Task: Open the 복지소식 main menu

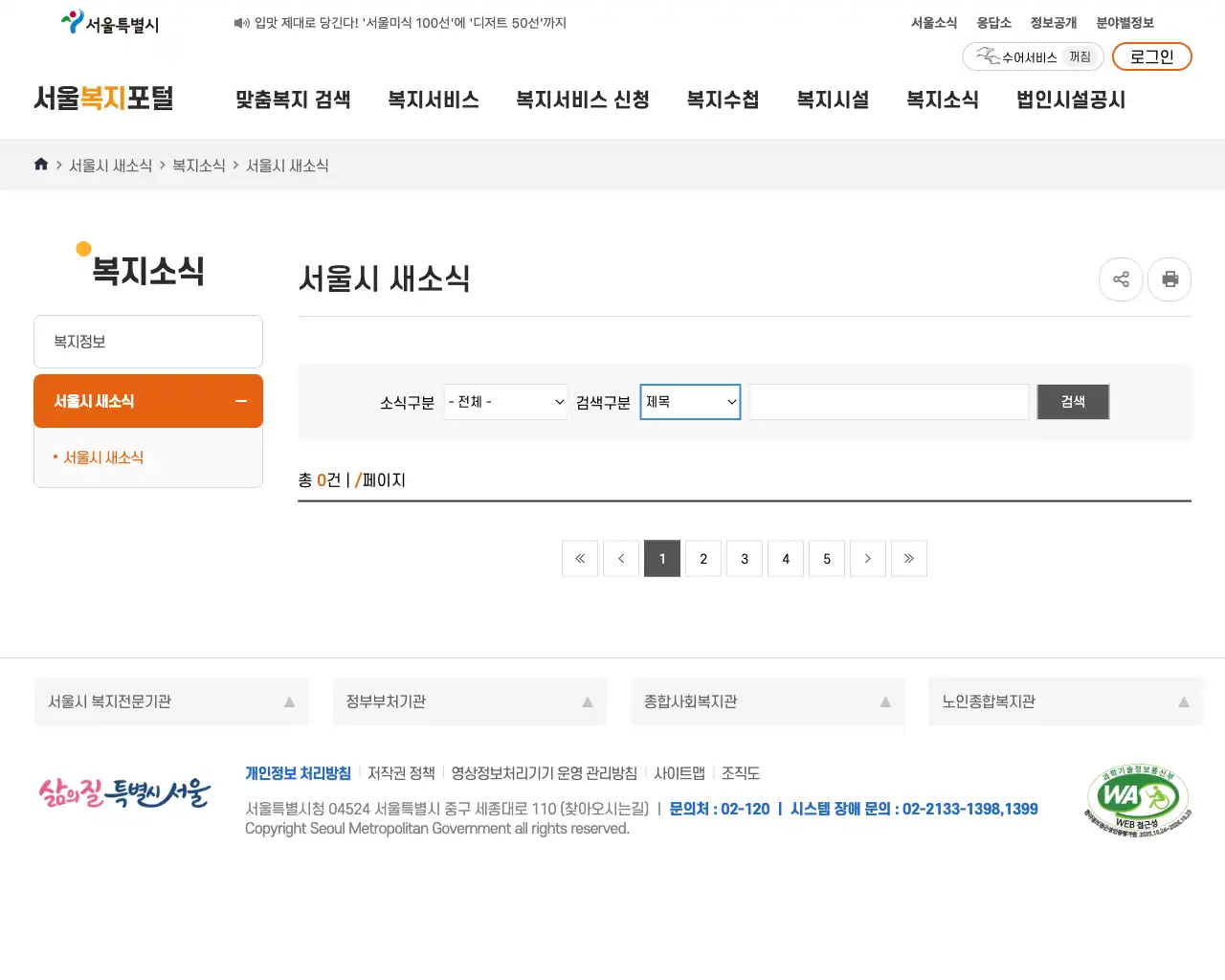Action: (x=943, y=100)
